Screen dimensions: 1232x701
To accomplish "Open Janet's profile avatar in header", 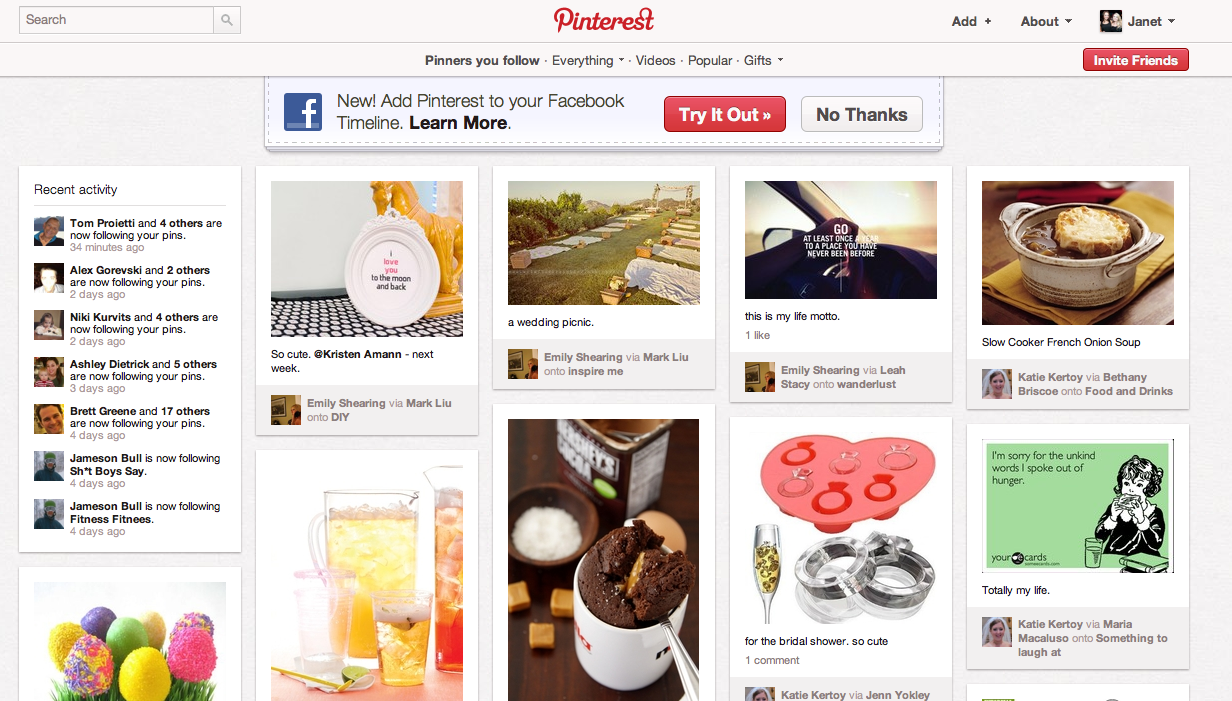I will [x=1110, y=21].
